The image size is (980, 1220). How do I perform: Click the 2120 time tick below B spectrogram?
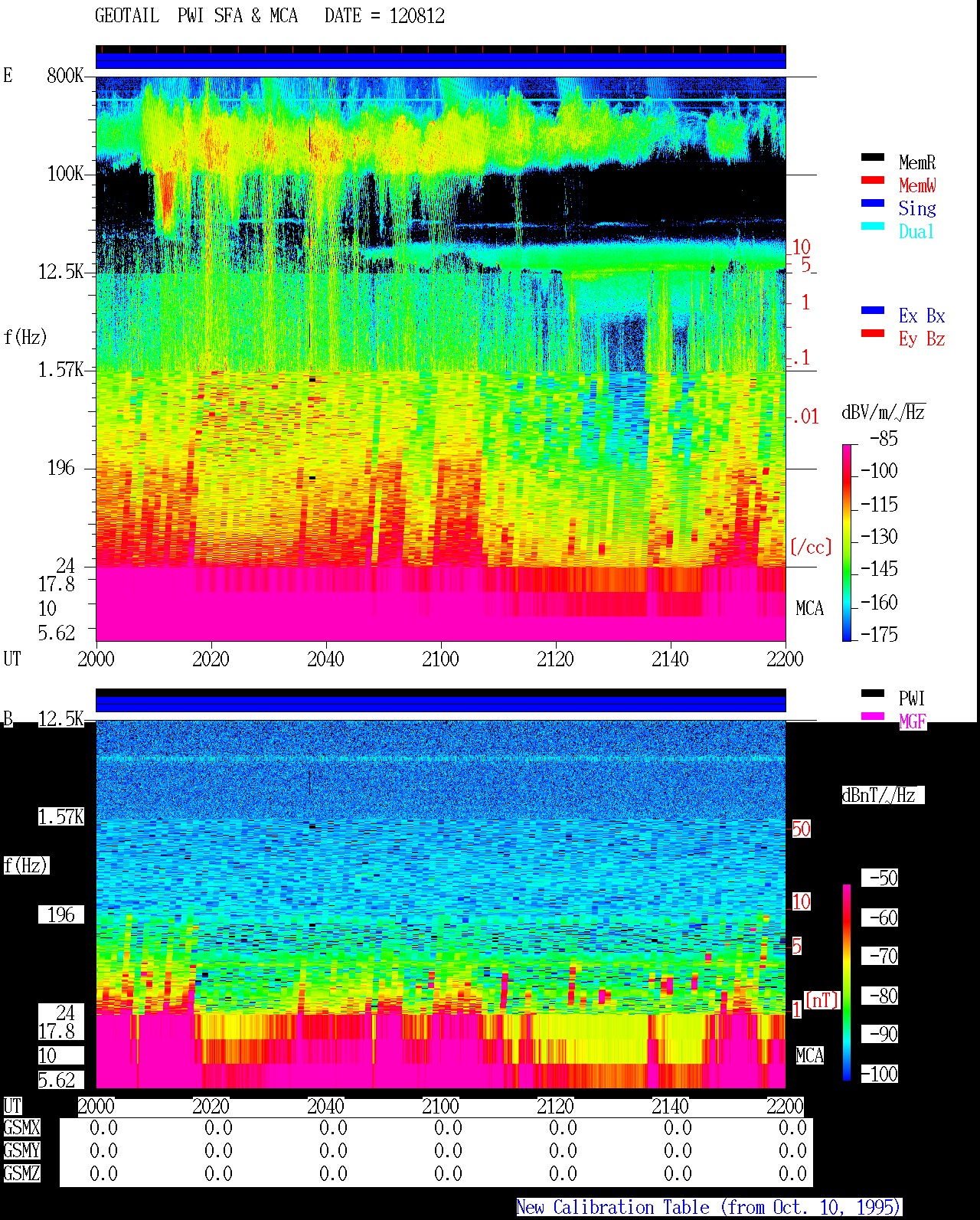(x=555, y=1106)
